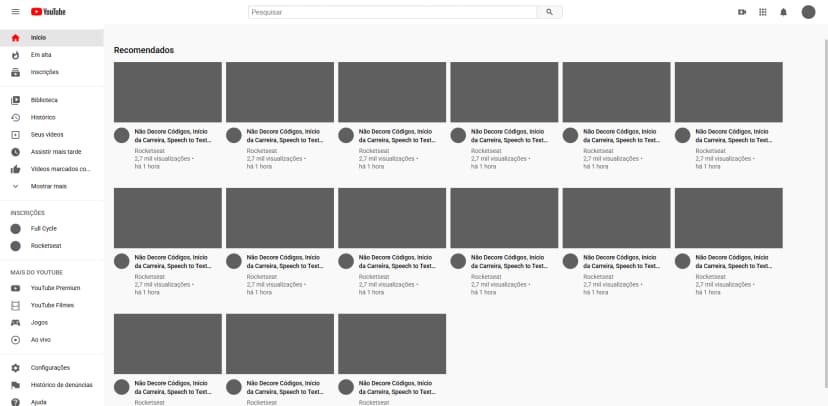This screenshot has height=406, width=828.
Task: Click the Jogos gamepad icon
Action: pyautogui.click(x=15, y=323)
